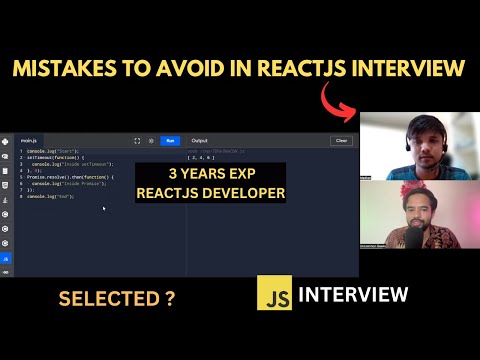The width and height of the screenshot is (480, 360).
Task: Click the top webcam feed with headset
Action: (x=420, y=146)
